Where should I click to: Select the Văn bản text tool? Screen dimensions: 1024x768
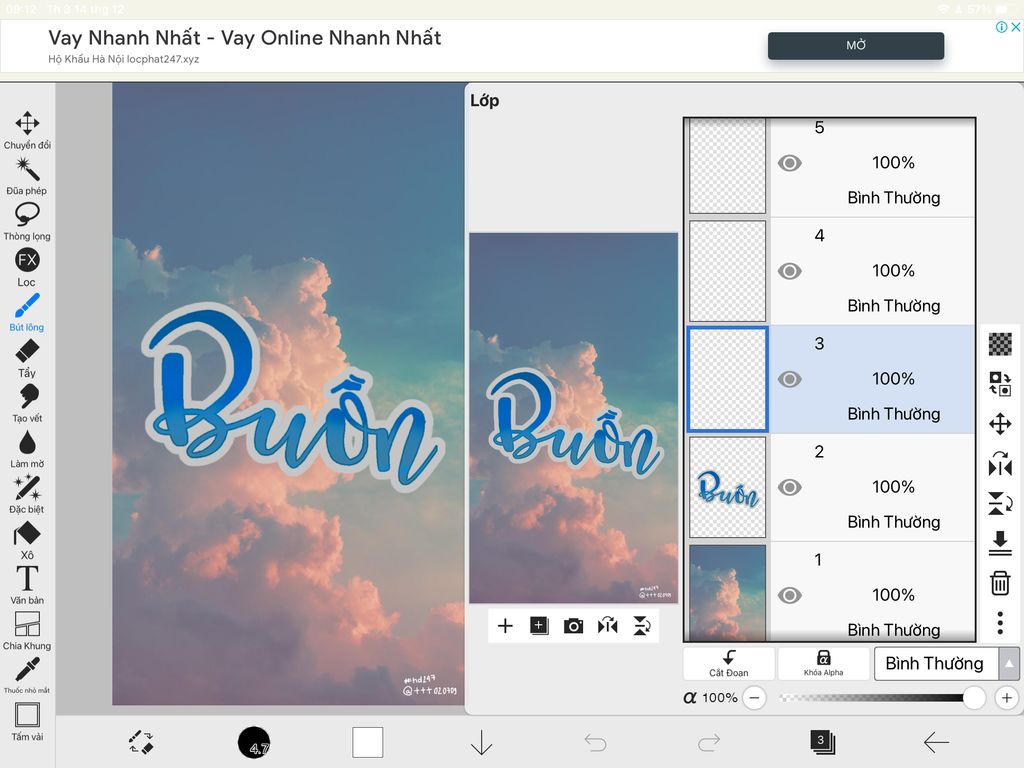tap(27, 586)
